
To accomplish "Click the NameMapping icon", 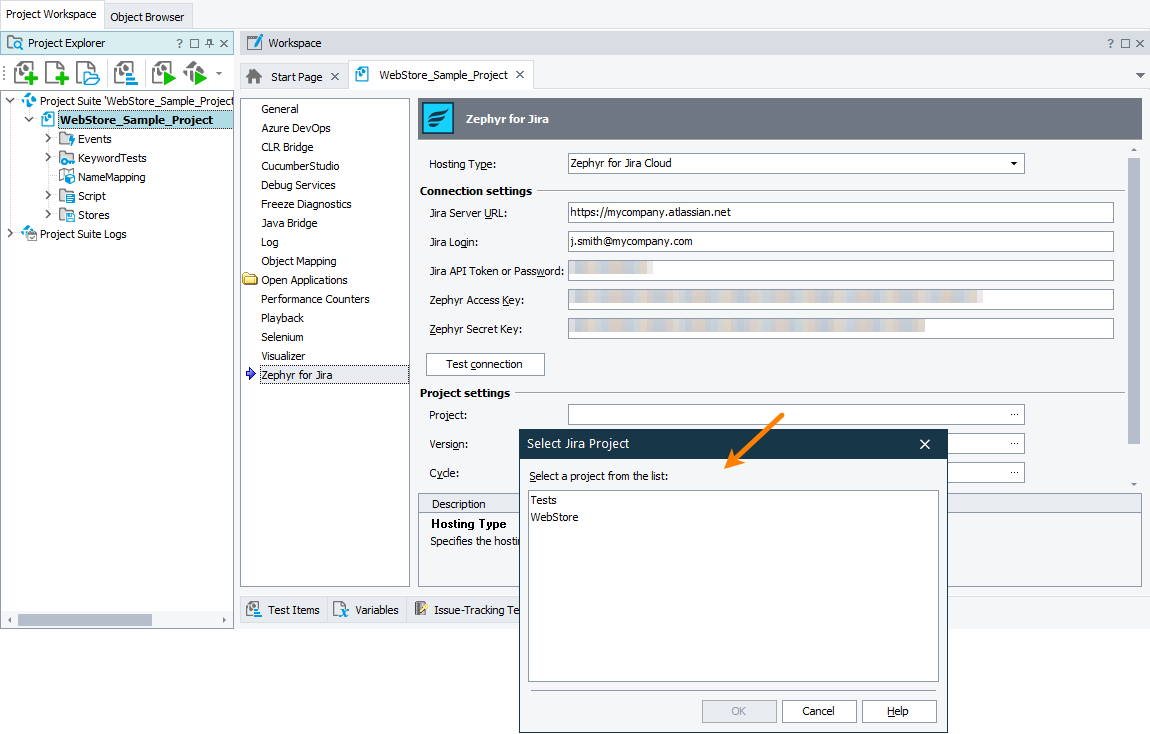I will coord(67,177).
